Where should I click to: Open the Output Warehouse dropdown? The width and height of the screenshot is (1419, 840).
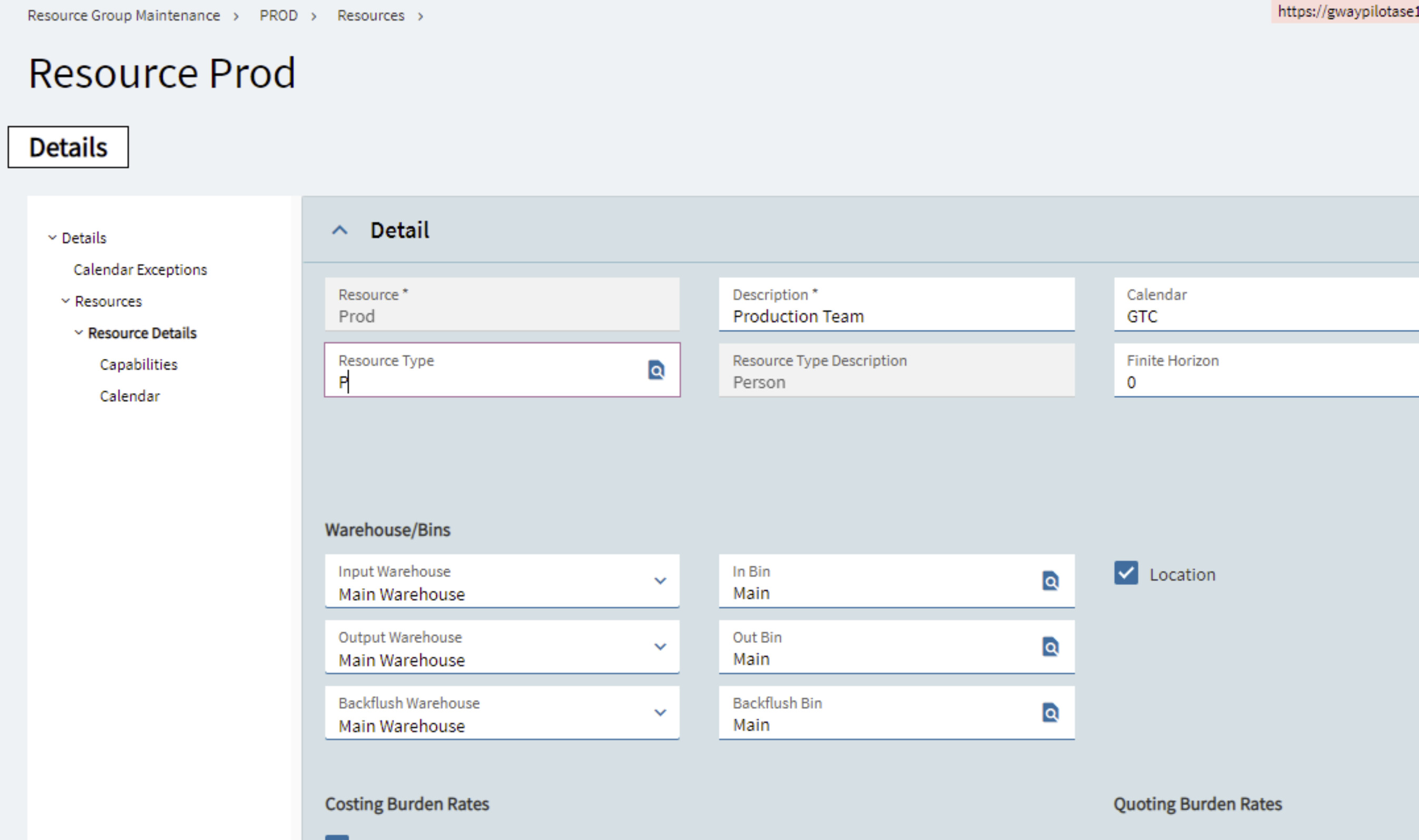(x=660, y=647)
